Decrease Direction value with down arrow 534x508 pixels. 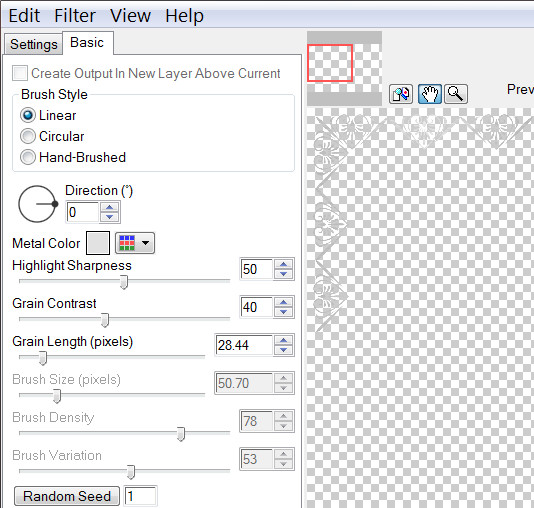109,217
